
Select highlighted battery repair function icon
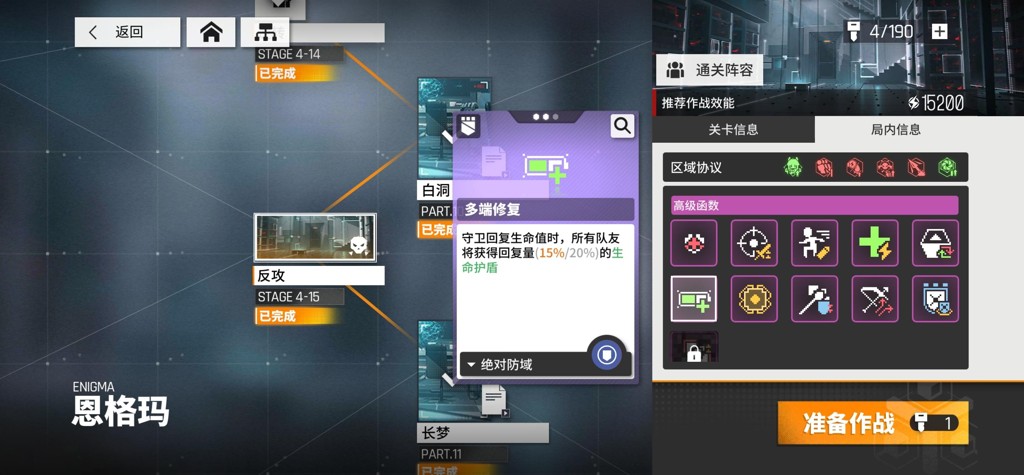click(694, 299)
